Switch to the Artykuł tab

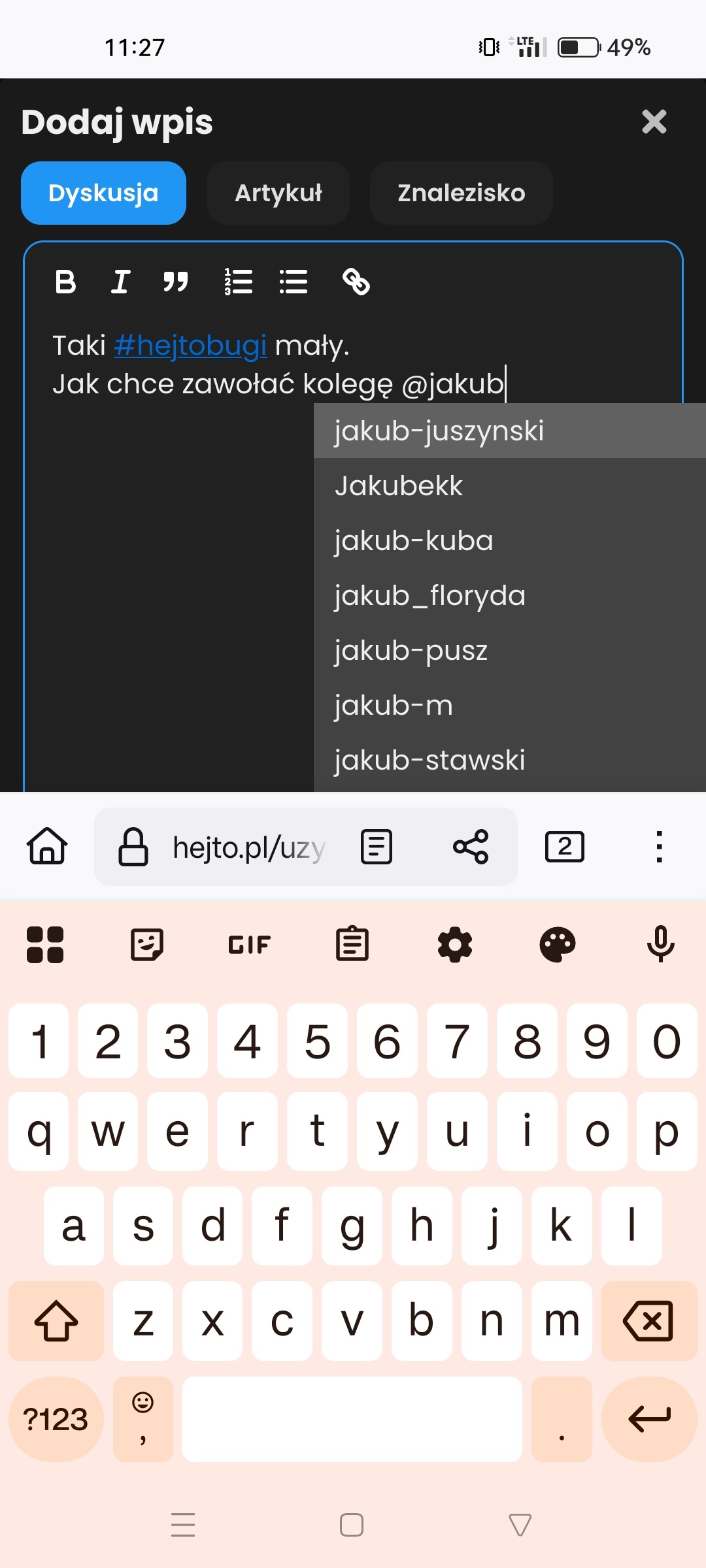coord(278,193)
